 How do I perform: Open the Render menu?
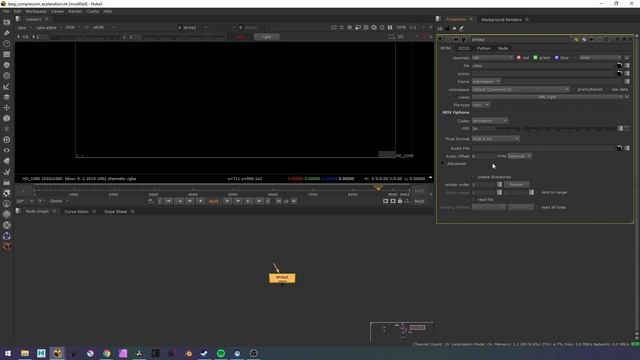point(75,11)
